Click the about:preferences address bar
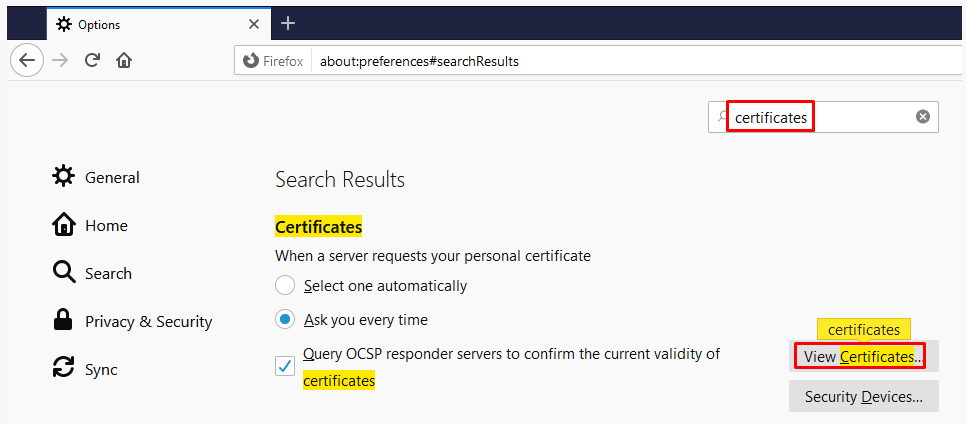 600,61
